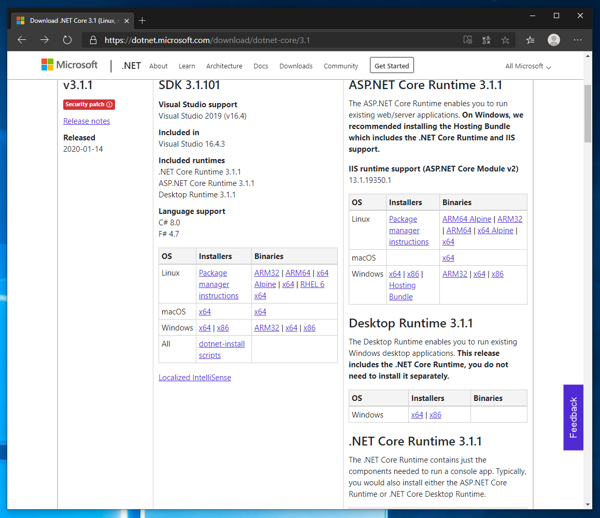Click the "Visual Studio 2019 (v16.4)" text

(202, 116)
